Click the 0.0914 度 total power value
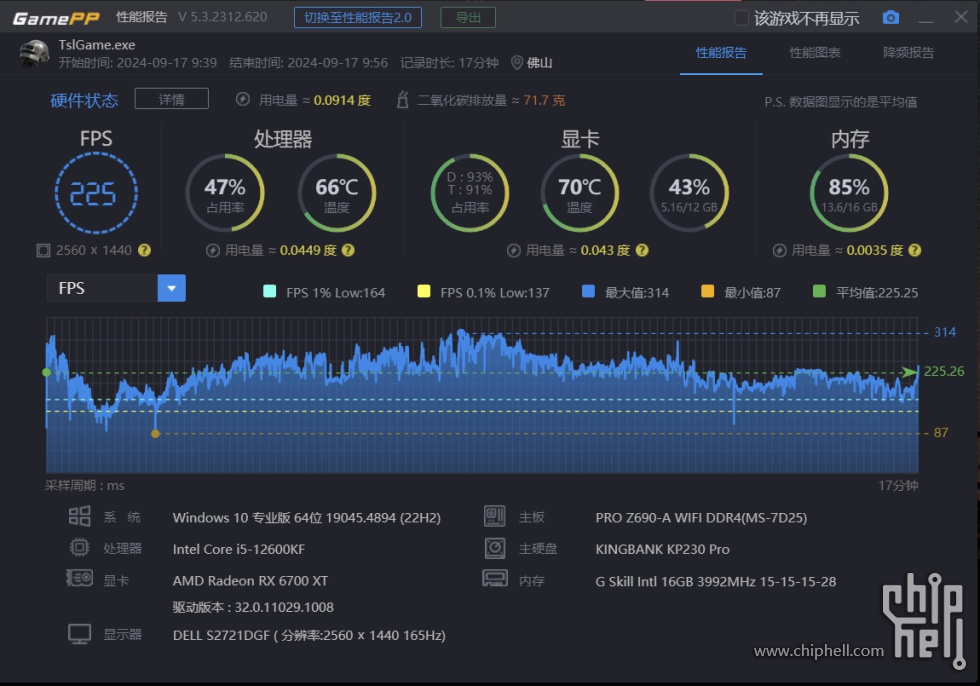The height and width of the screenshot is (686, 980). pos(342,101)
